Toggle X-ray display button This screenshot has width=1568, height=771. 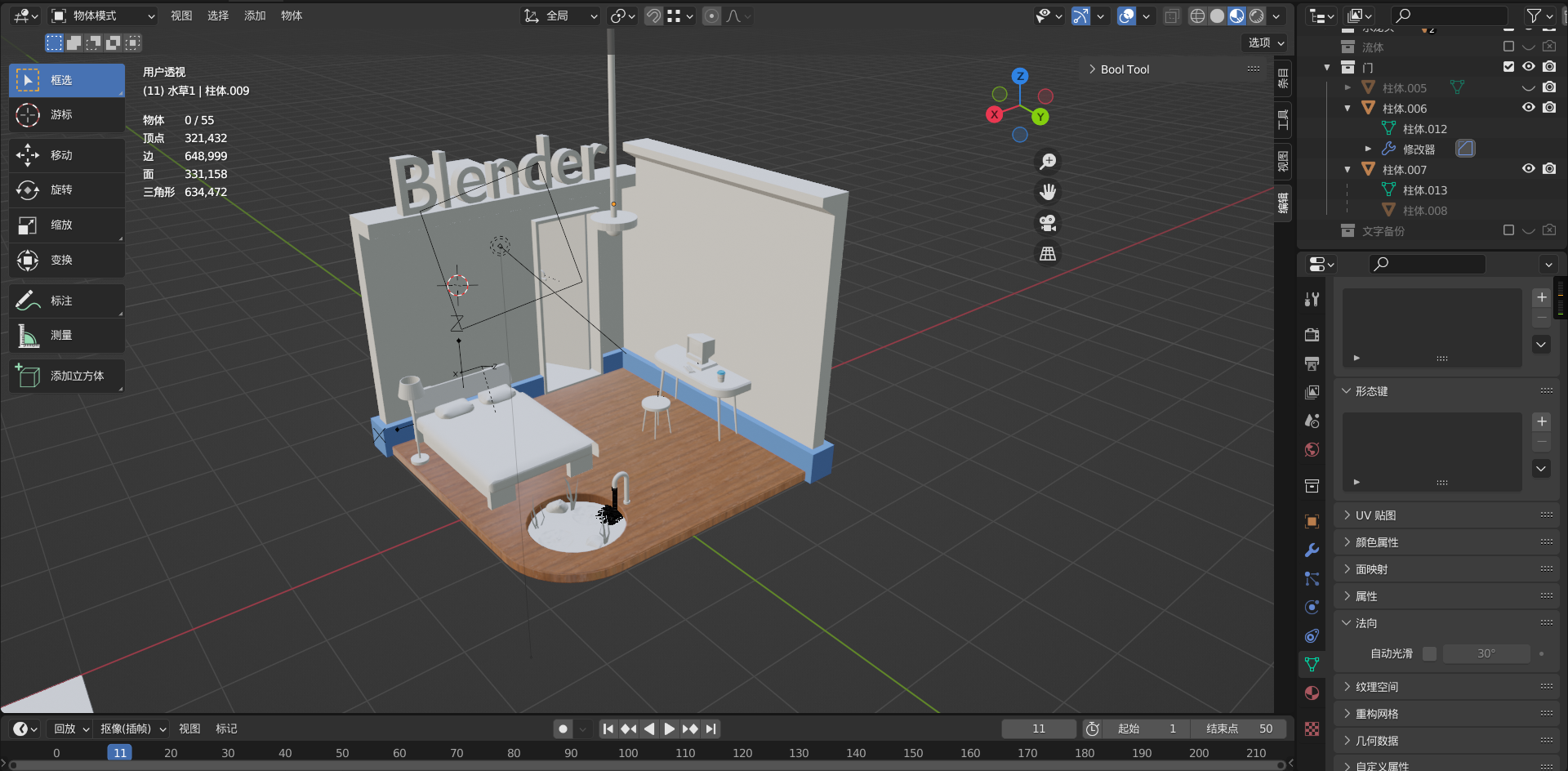(x=1172, y=16)
